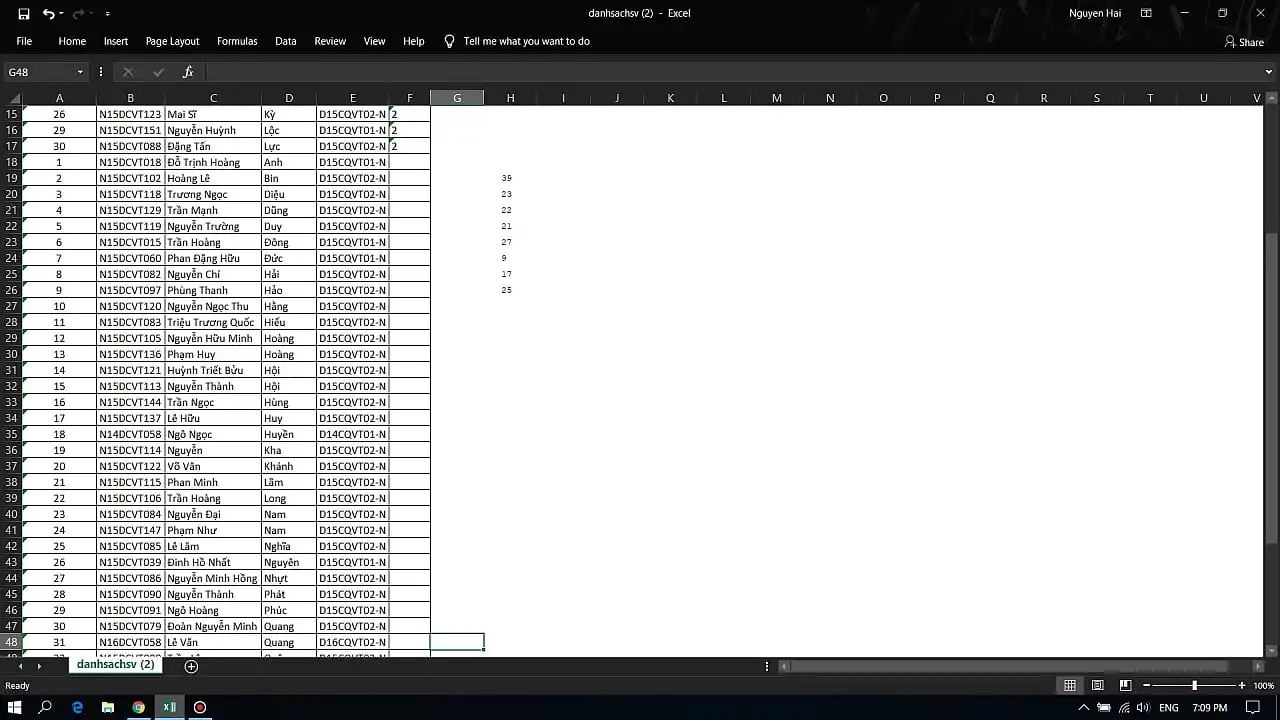Open Chrome from taskbar

click(x=138, y=707)
